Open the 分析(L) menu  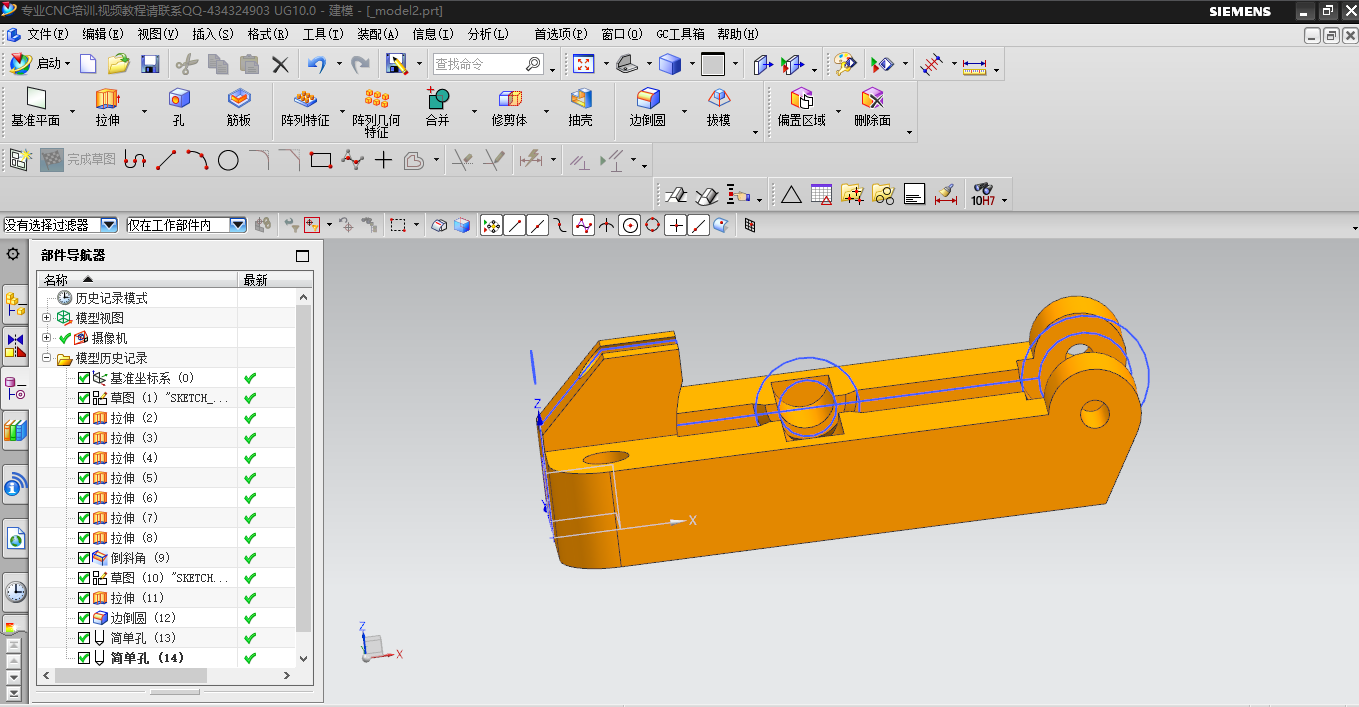488,34
